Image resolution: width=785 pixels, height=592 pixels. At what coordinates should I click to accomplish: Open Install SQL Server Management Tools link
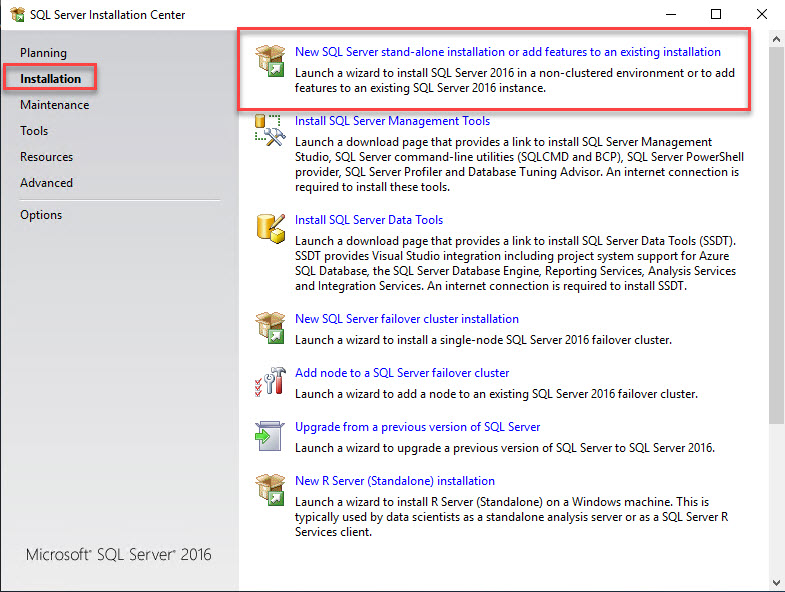coord(392,121)
